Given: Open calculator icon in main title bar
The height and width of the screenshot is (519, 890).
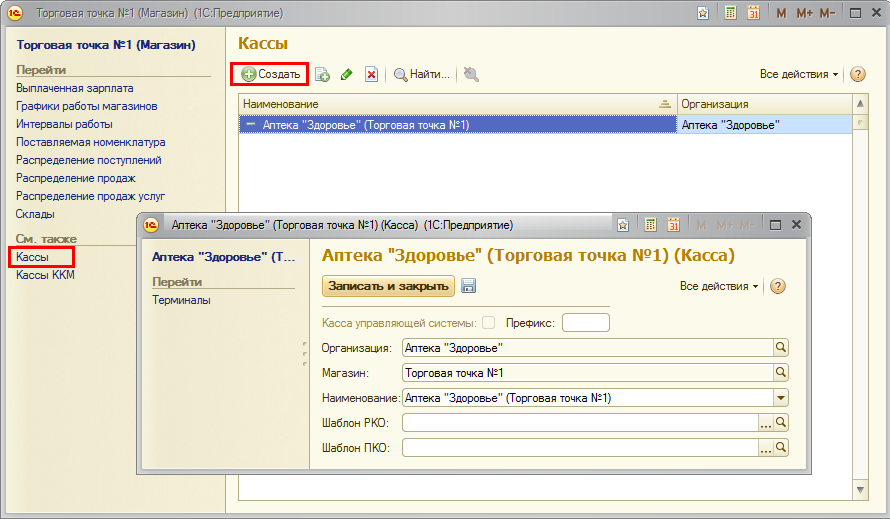Looking at the screenshot, I should point(731,13).
